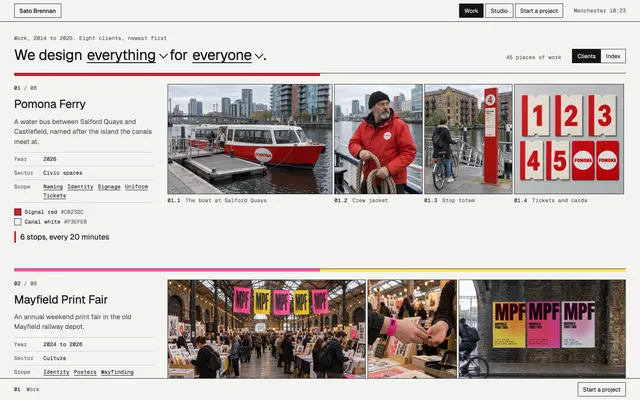Click caption '01.1 The boat at Salford Quays'
This screenshot has width=640, height=400.
click(x=217, y=200)
